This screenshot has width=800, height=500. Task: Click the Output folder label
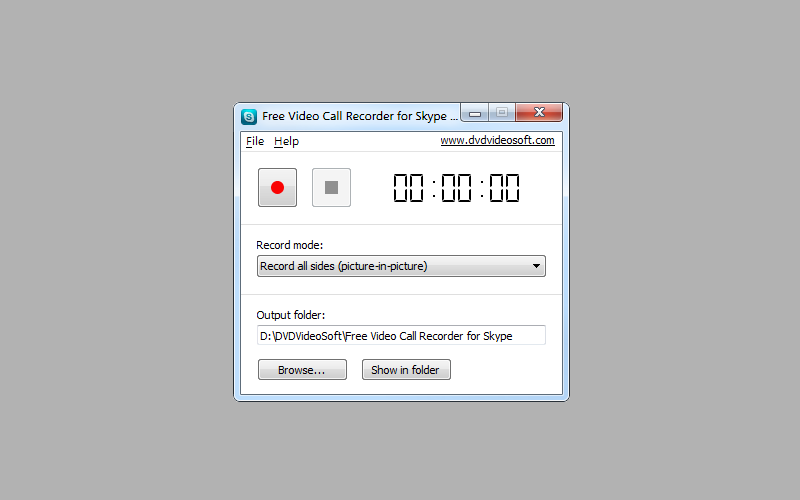(290, 315)
